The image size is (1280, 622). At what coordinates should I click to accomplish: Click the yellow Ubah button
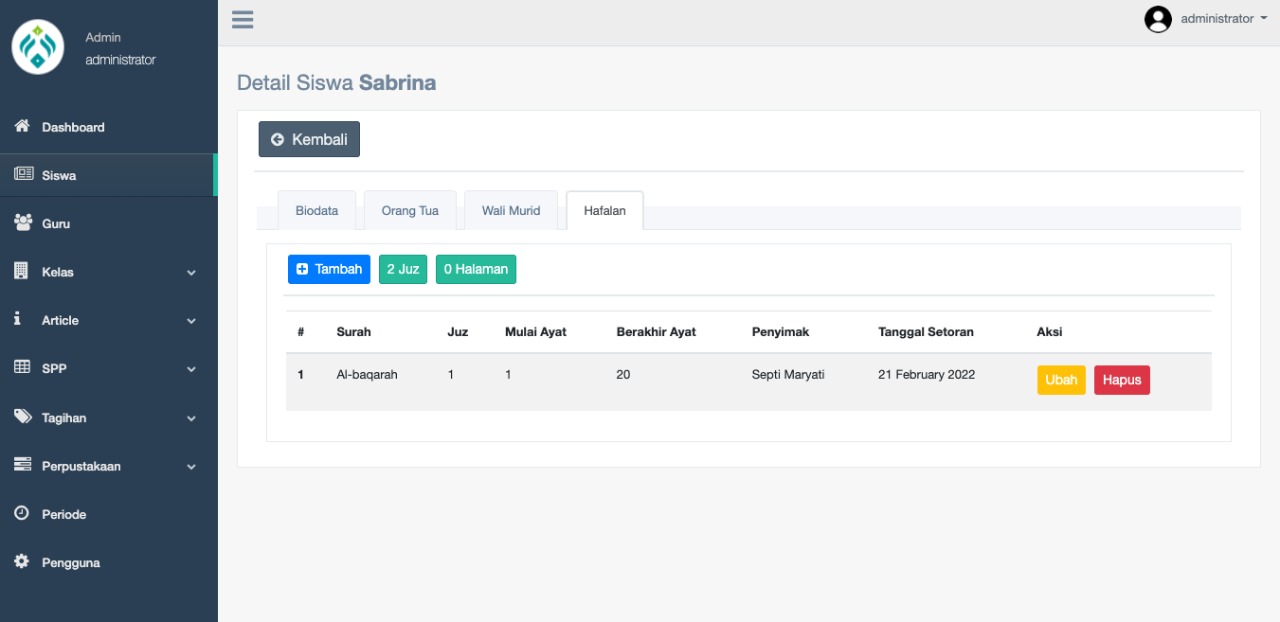coord(1061,380)
